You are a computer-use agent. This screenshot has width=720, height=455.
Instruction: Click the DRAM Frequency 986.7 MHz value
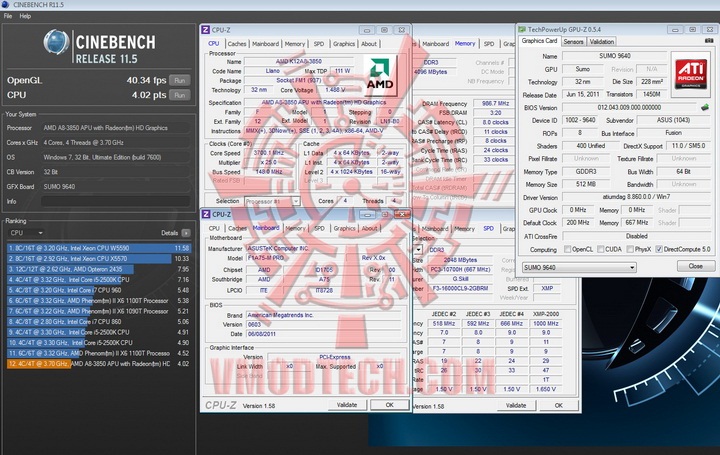click(x=495, y=104)
